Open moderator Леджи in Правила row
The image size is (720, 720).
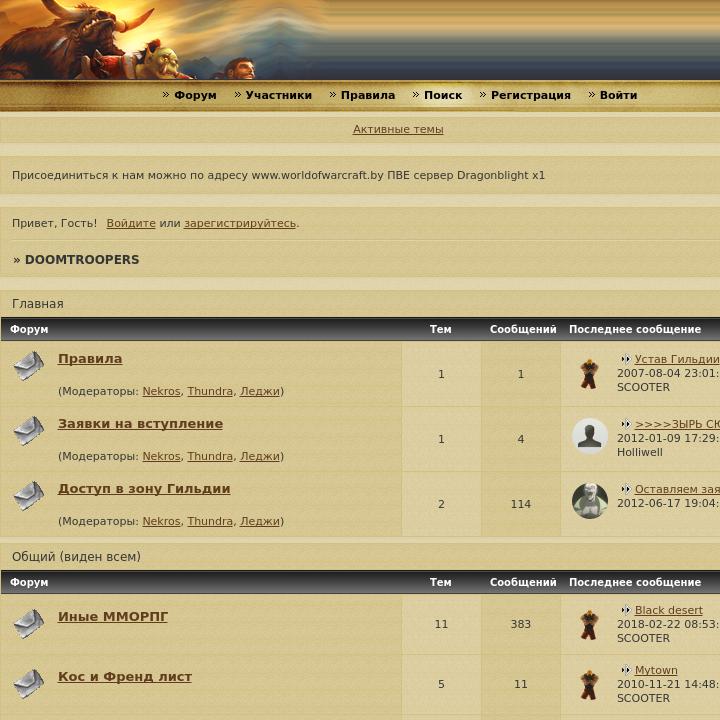[260, 391]
